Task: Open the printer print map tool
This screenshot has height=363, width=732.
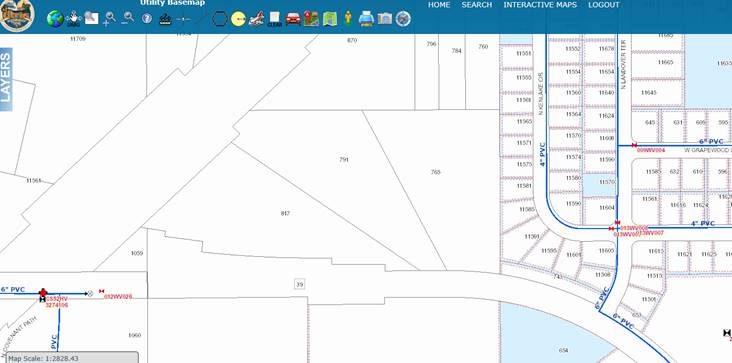Action: coord(366,19)
